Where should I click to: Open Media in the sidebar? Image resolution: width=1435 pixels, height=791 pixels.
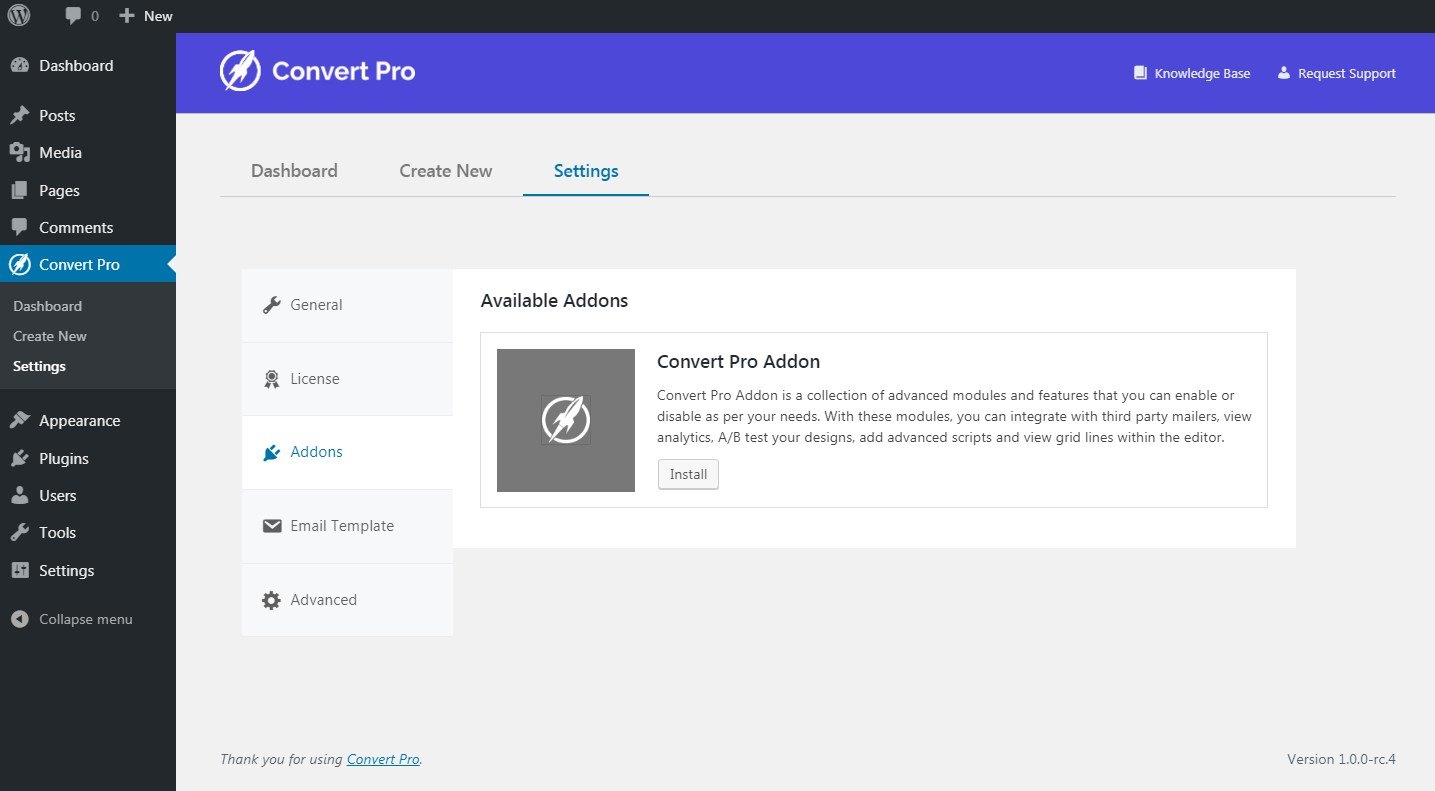pos(88,153)
